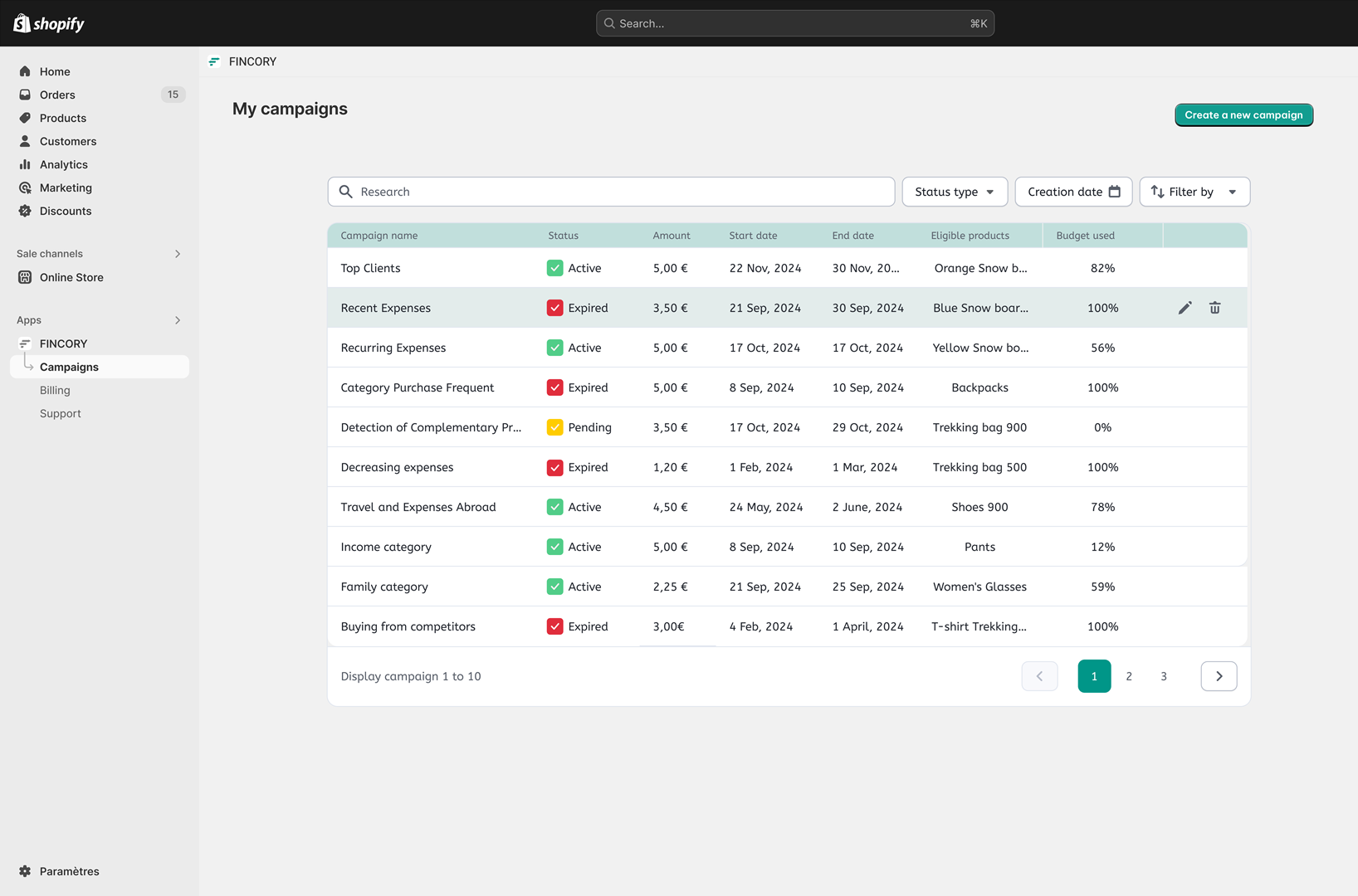This screenshot has width=1358, height=896.
Task: Sort by Campaign name column header
Action: point(379,236)
